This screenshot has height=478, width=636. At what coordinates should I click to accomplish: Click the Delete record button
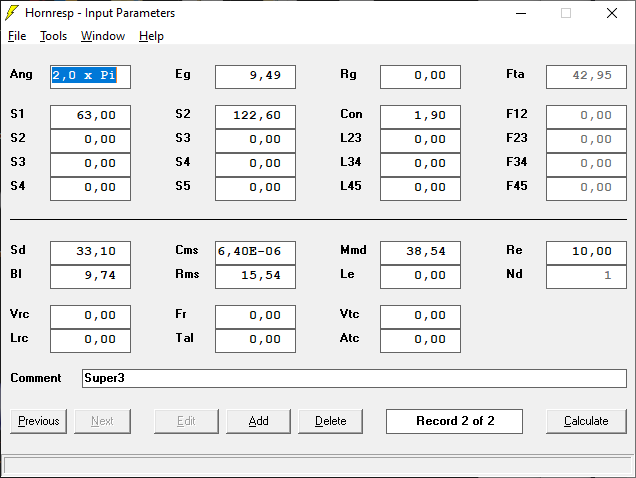click(331, 421)
